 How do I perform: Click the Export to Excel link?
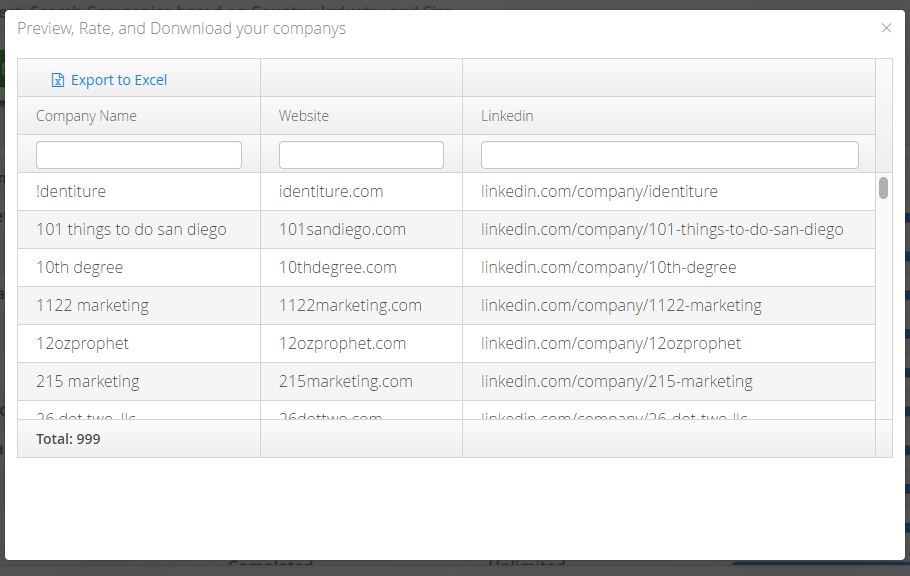coord(109,80)
